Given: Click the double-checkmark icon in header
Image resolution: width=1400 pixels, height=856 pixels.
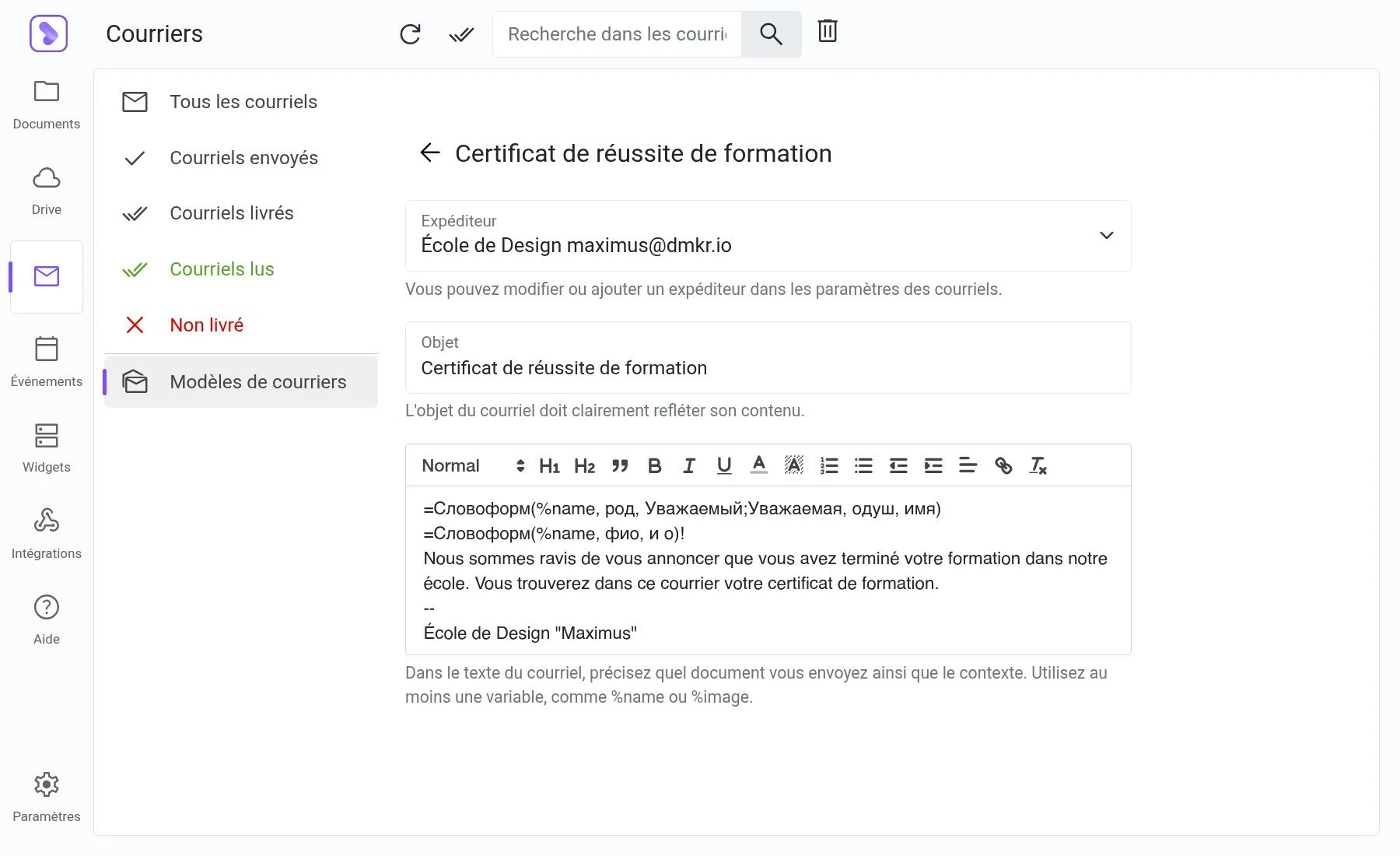Looking at the screenshot, I should [x=461, y=34].
